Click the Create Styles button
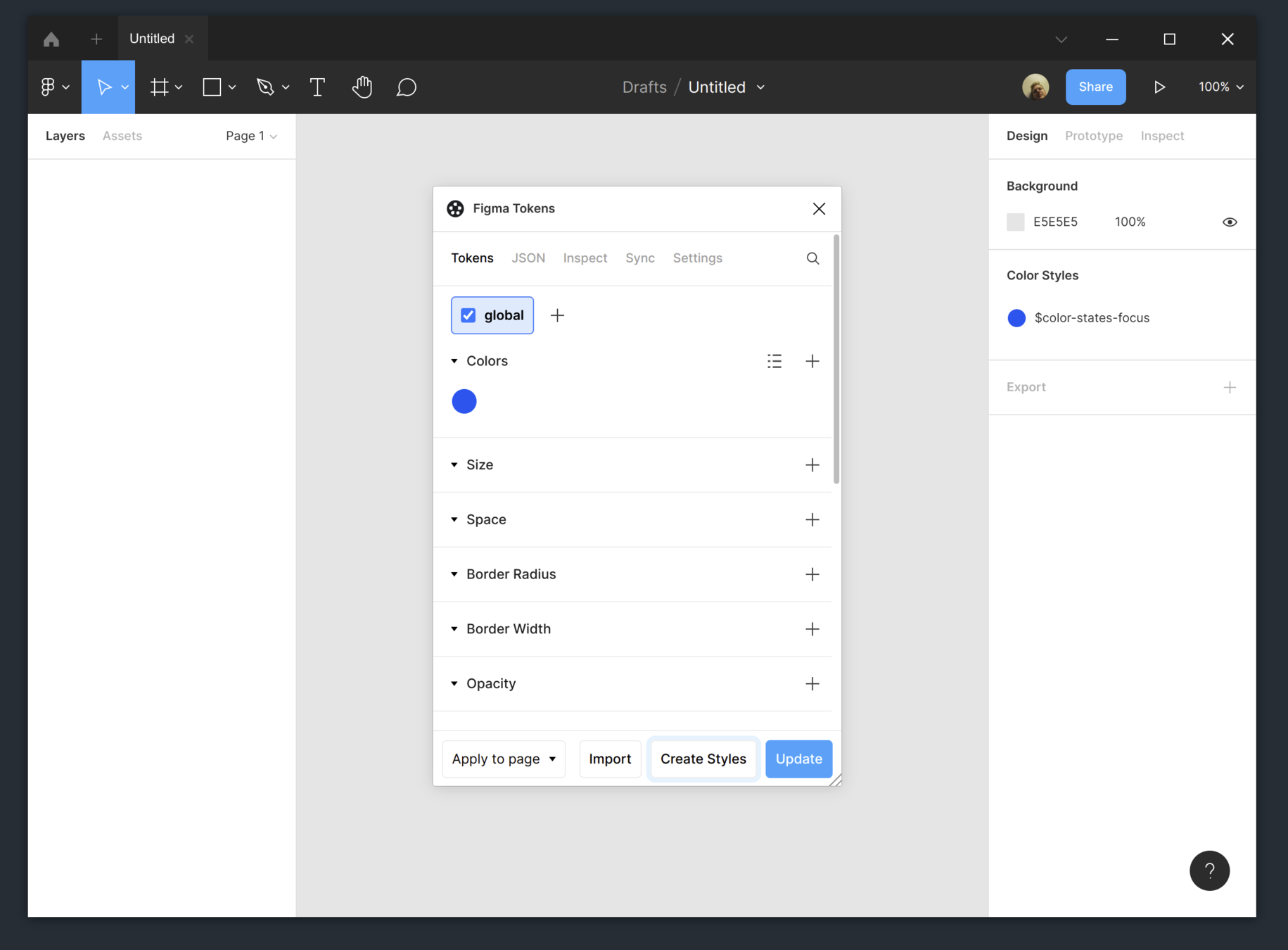The height and width of the screenshot is (950, 1288). tap(703, 759)
